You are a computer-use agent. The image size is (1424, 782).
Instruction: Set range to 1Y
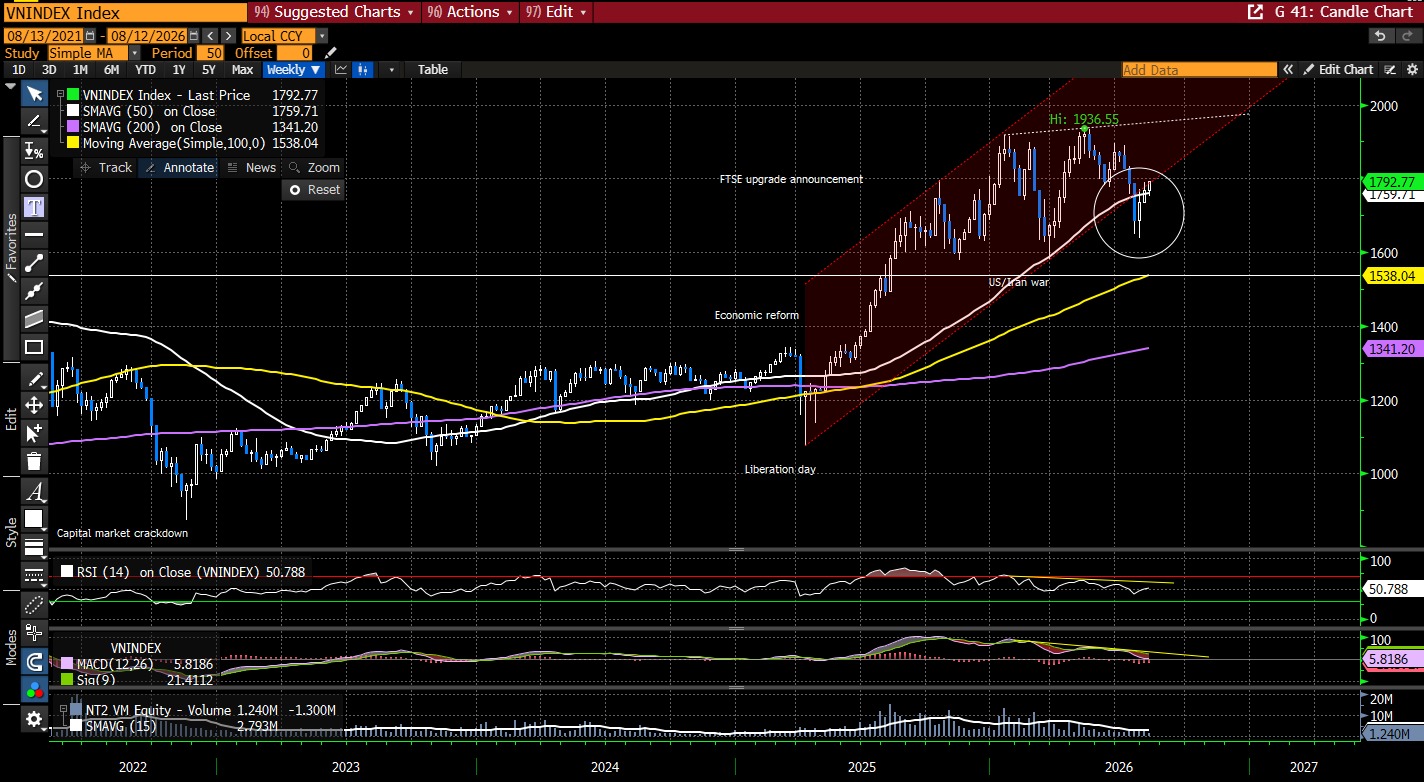point(179,70)
